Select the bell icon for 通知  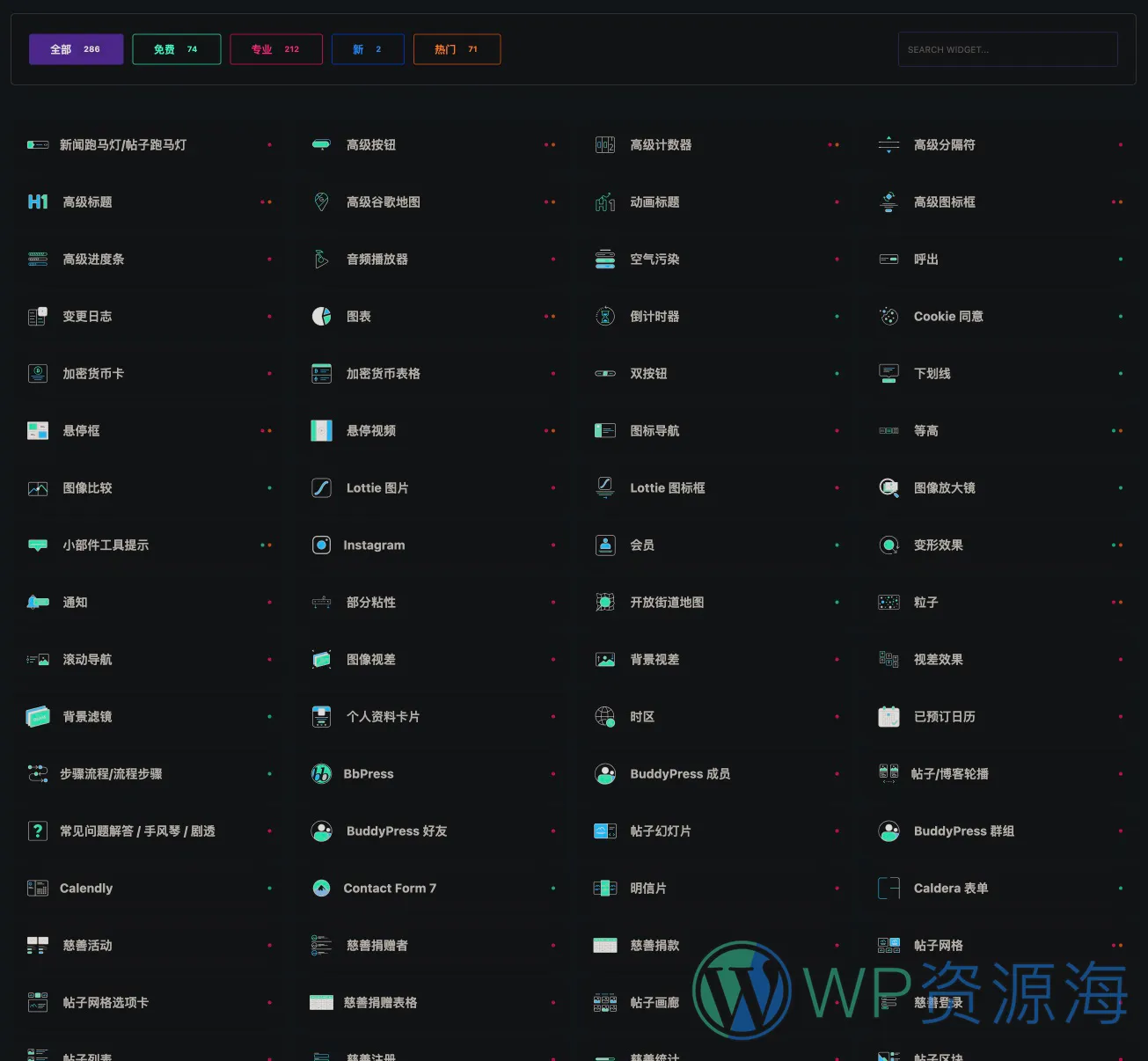pos(38,603)
